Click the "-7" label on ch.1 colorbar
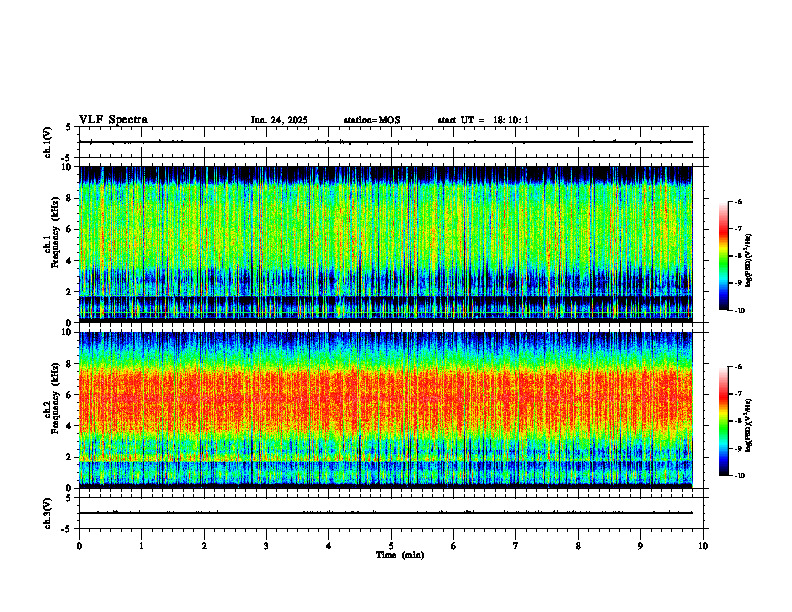792x612 pixels. (x=737, y=229)
